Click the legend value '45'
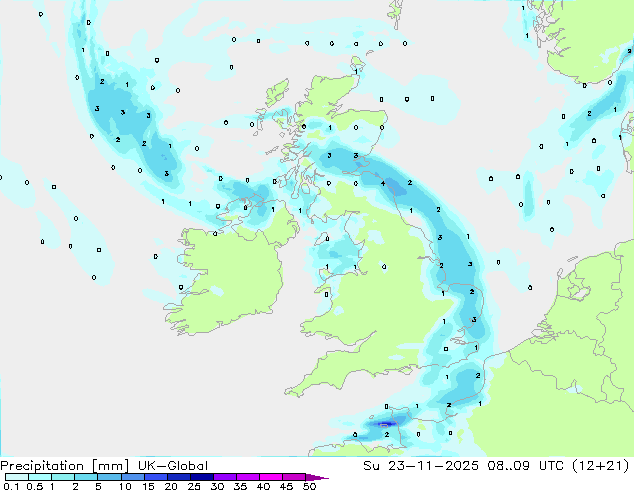 [x=286, y=486]
